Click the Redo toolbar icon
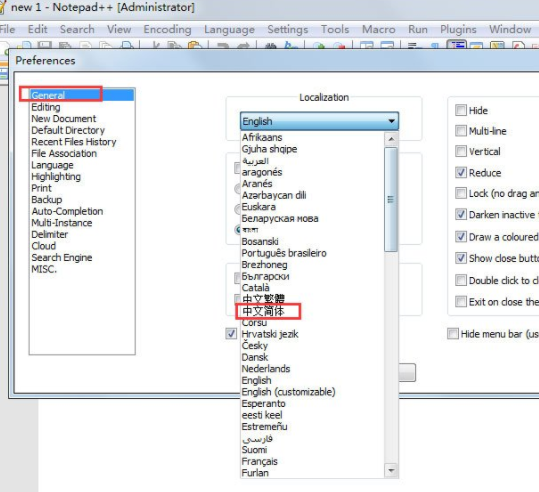 [244, 45]
